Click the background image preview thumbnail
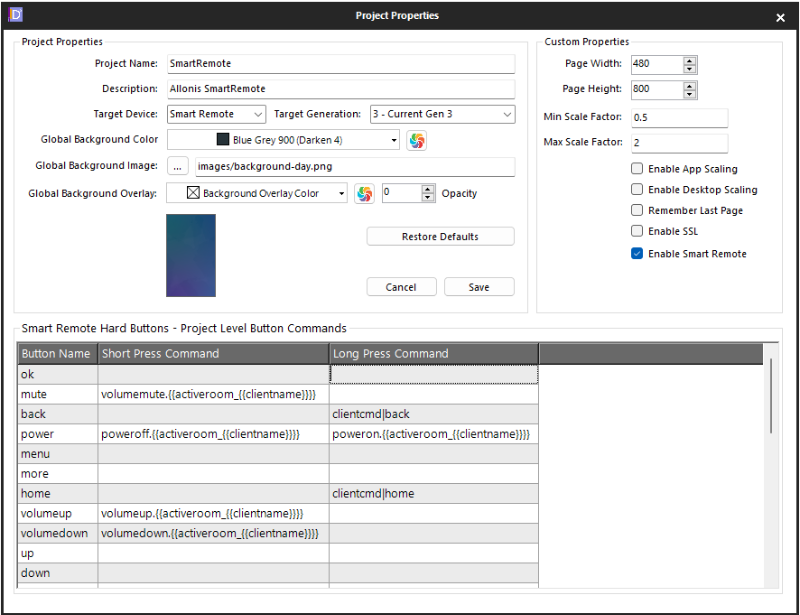 click(x=191, y=255)
